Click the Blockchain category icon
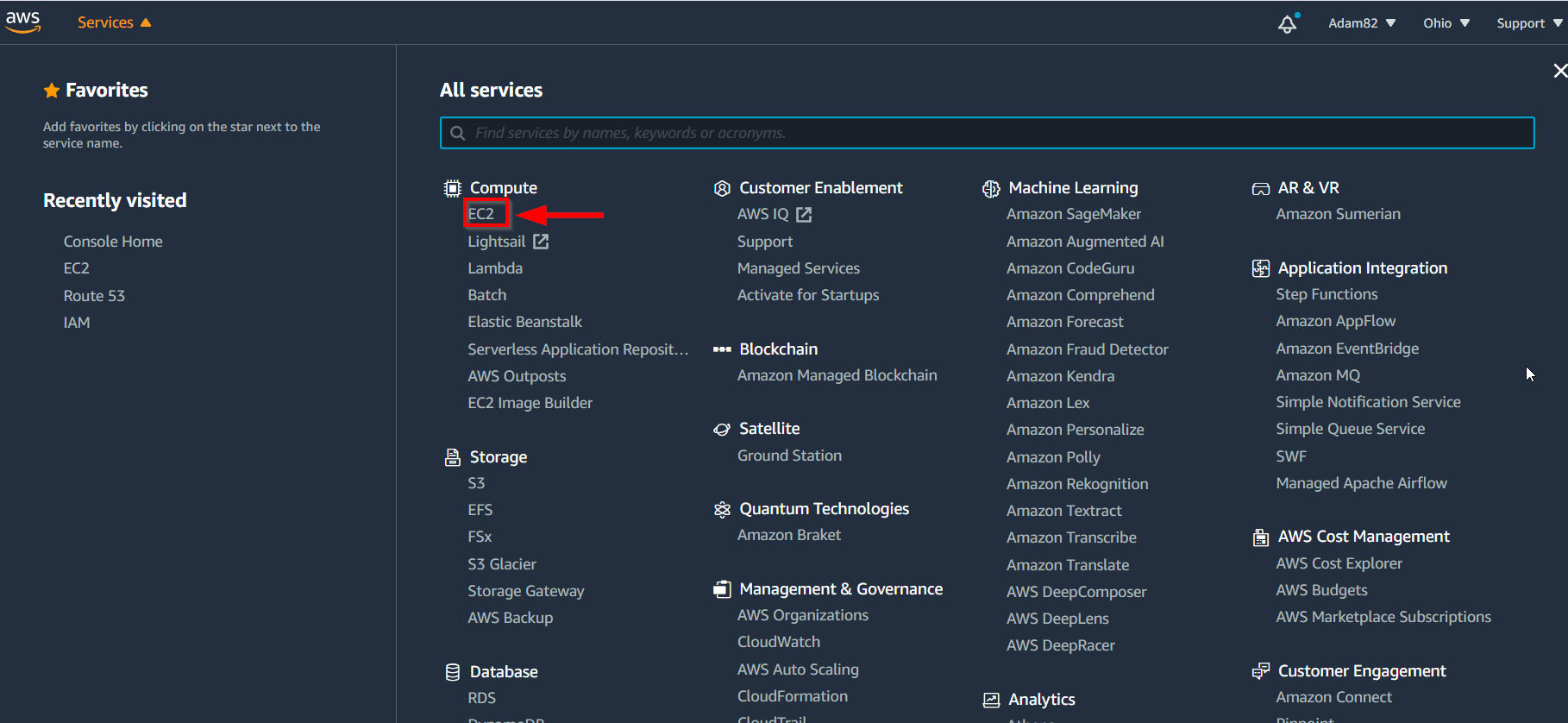The width and height of the screenshot is (1568, 723). [722, 349]
